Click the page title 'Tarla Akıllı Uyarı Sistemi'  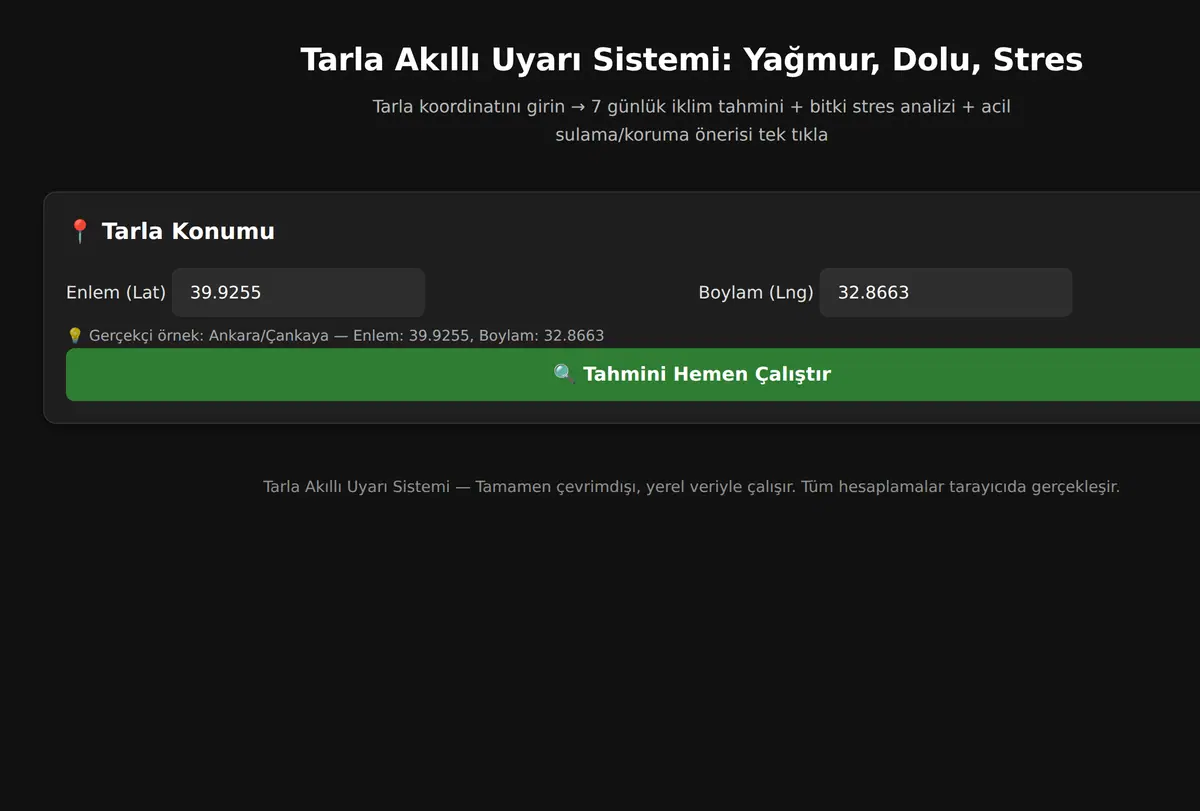click(691, 59)
